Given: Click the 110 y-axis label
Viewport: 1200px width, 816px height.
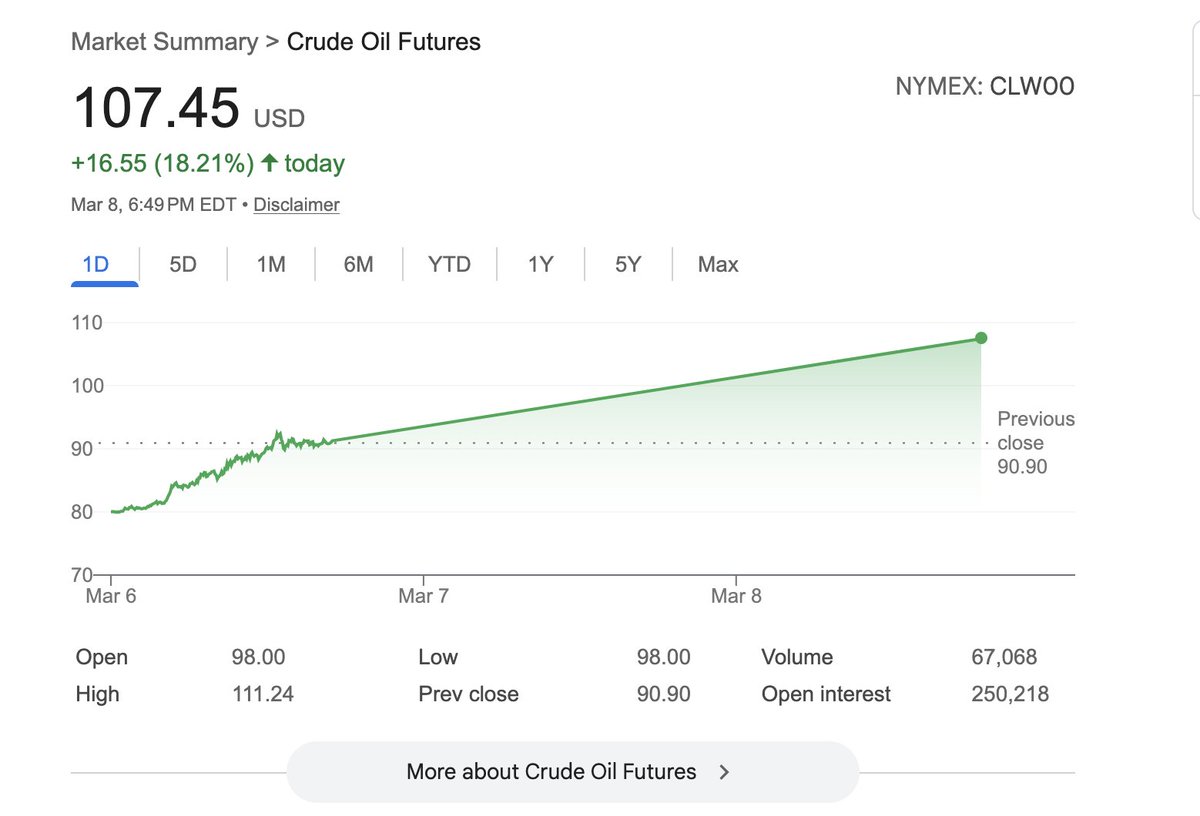Looking at the screenshot, I should click(x=87, y=323).
